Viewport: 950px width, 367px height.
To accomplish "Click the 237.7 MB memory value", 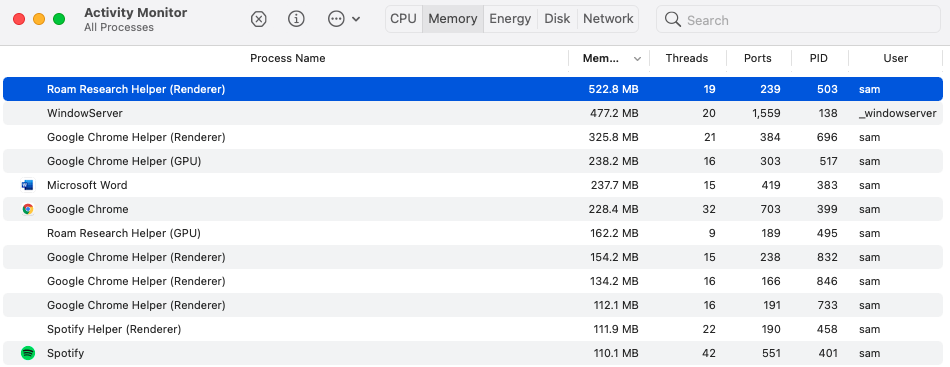I will coord(614,185).
